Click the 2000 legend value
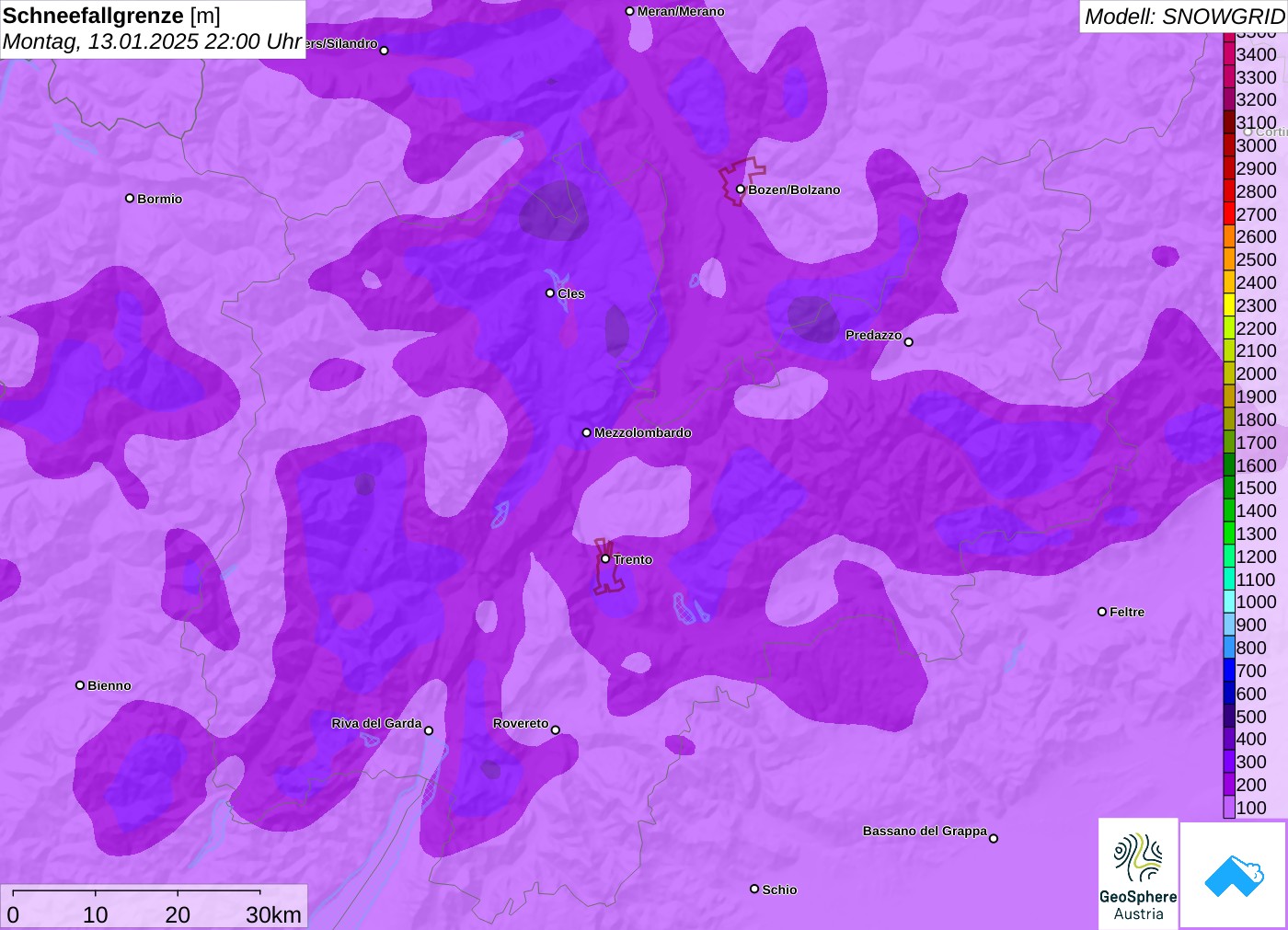Viewport: 1288px width, 930px height. tap(1257, 373)
